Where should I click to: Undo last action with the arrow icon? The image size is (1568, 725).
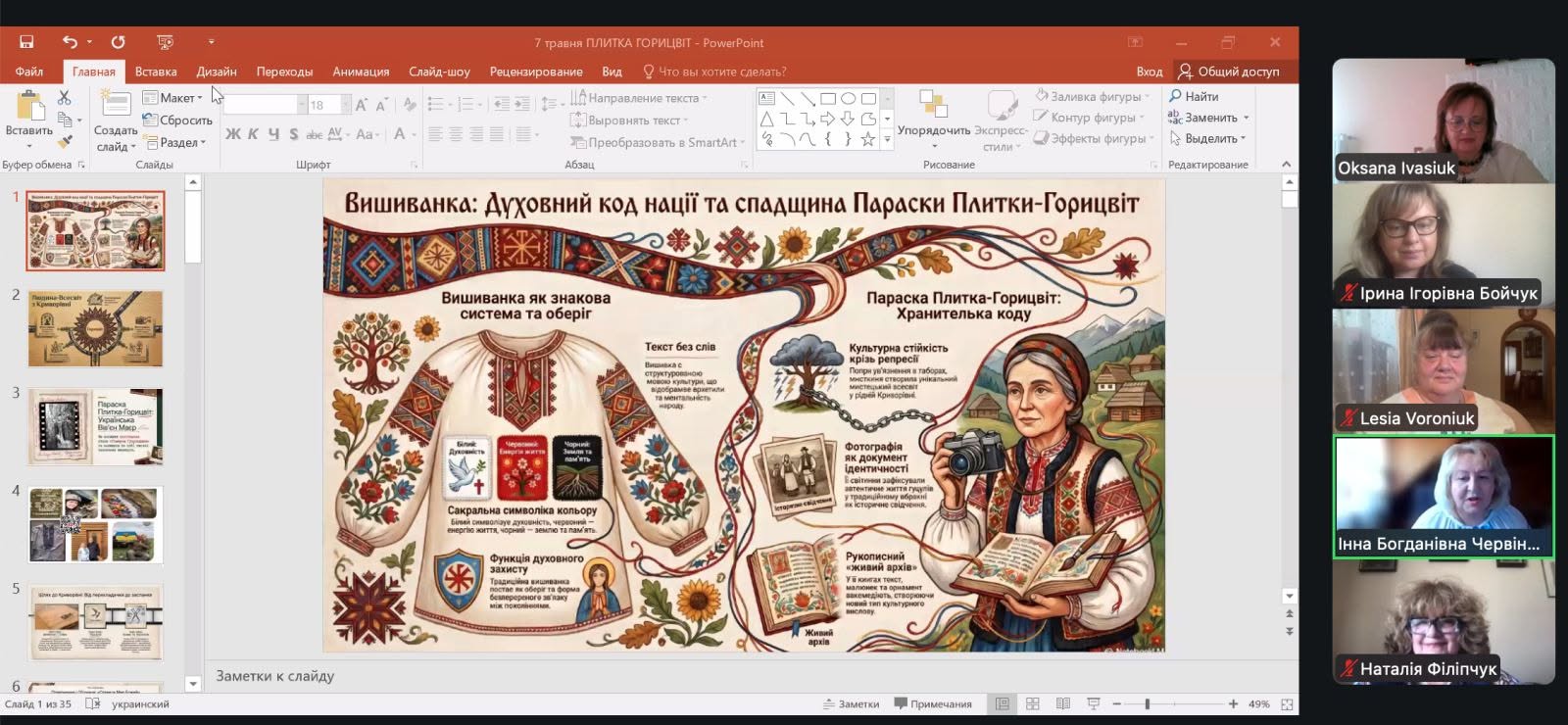pos(70,42)
